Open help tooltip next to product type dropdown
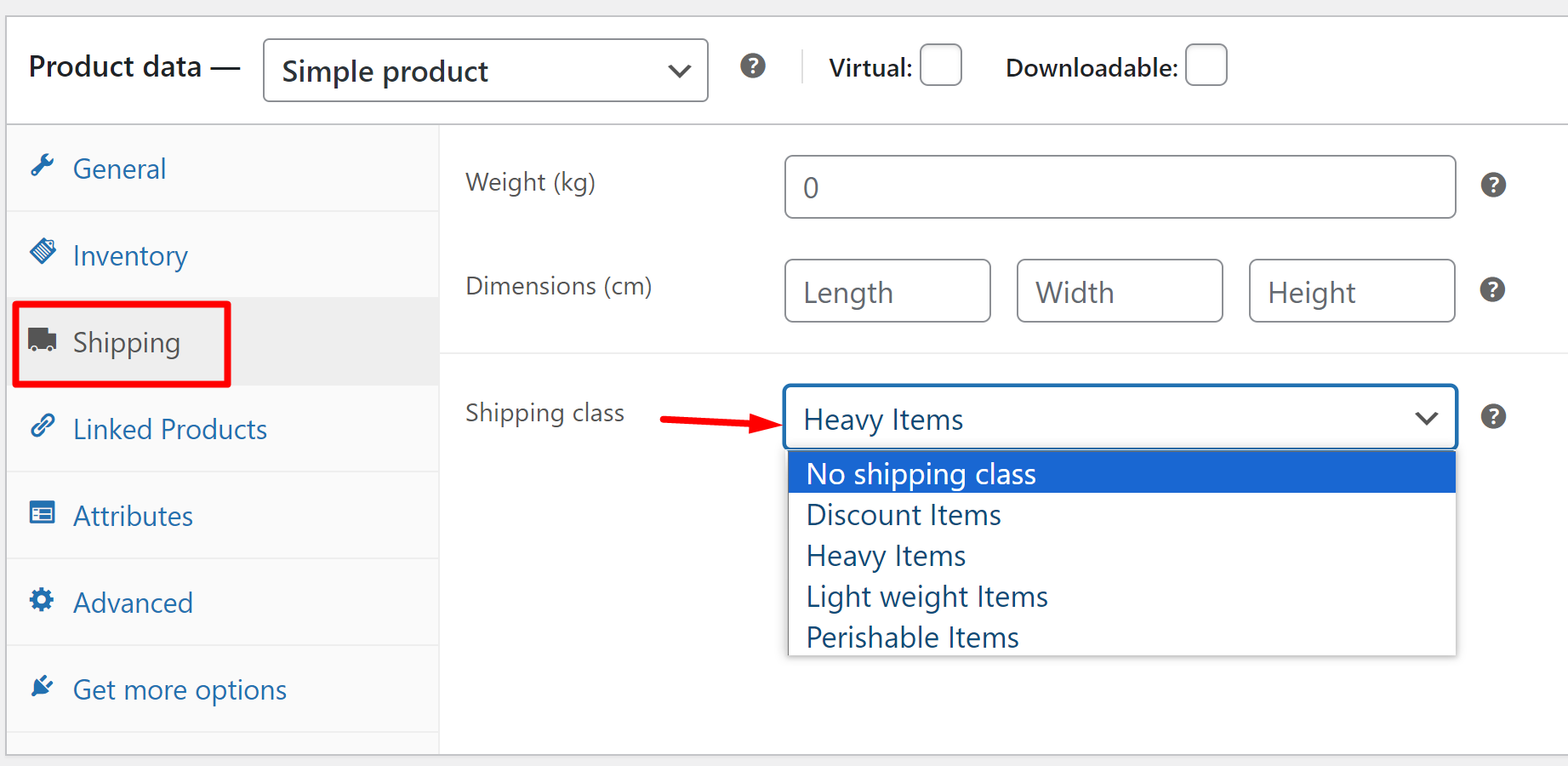This screenshot has width=1568, height=766. point(752,66)
